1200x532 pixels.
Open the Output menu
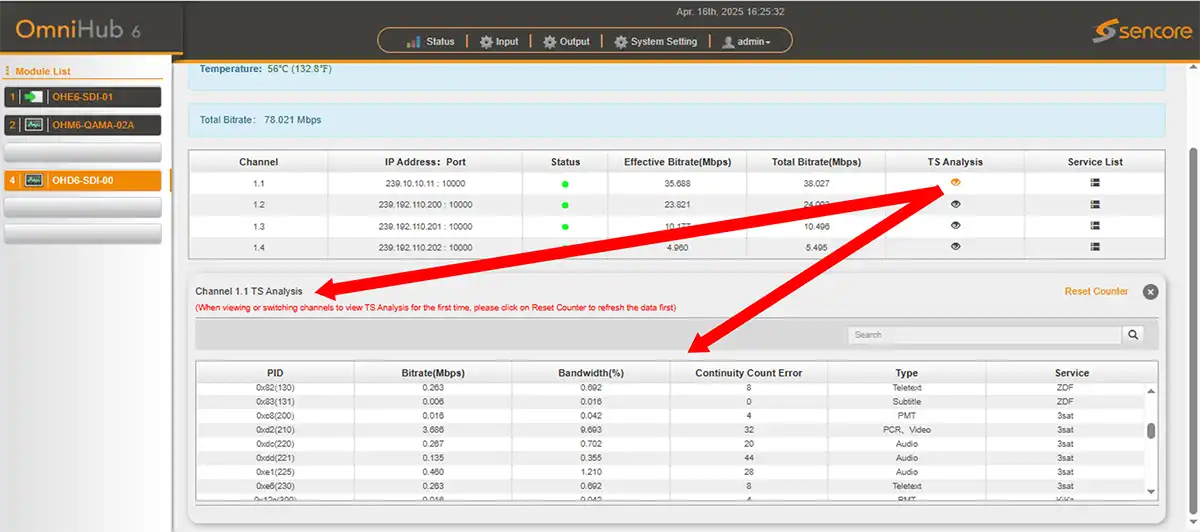coord(566,42)
